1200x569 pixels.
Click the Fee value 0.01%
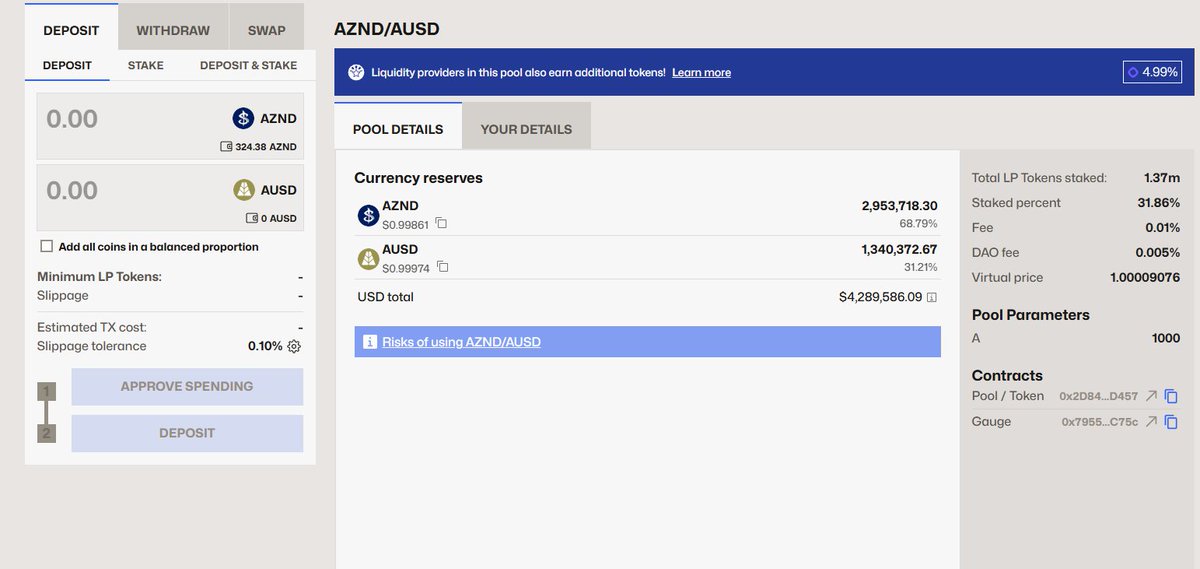click(1162, 227)
